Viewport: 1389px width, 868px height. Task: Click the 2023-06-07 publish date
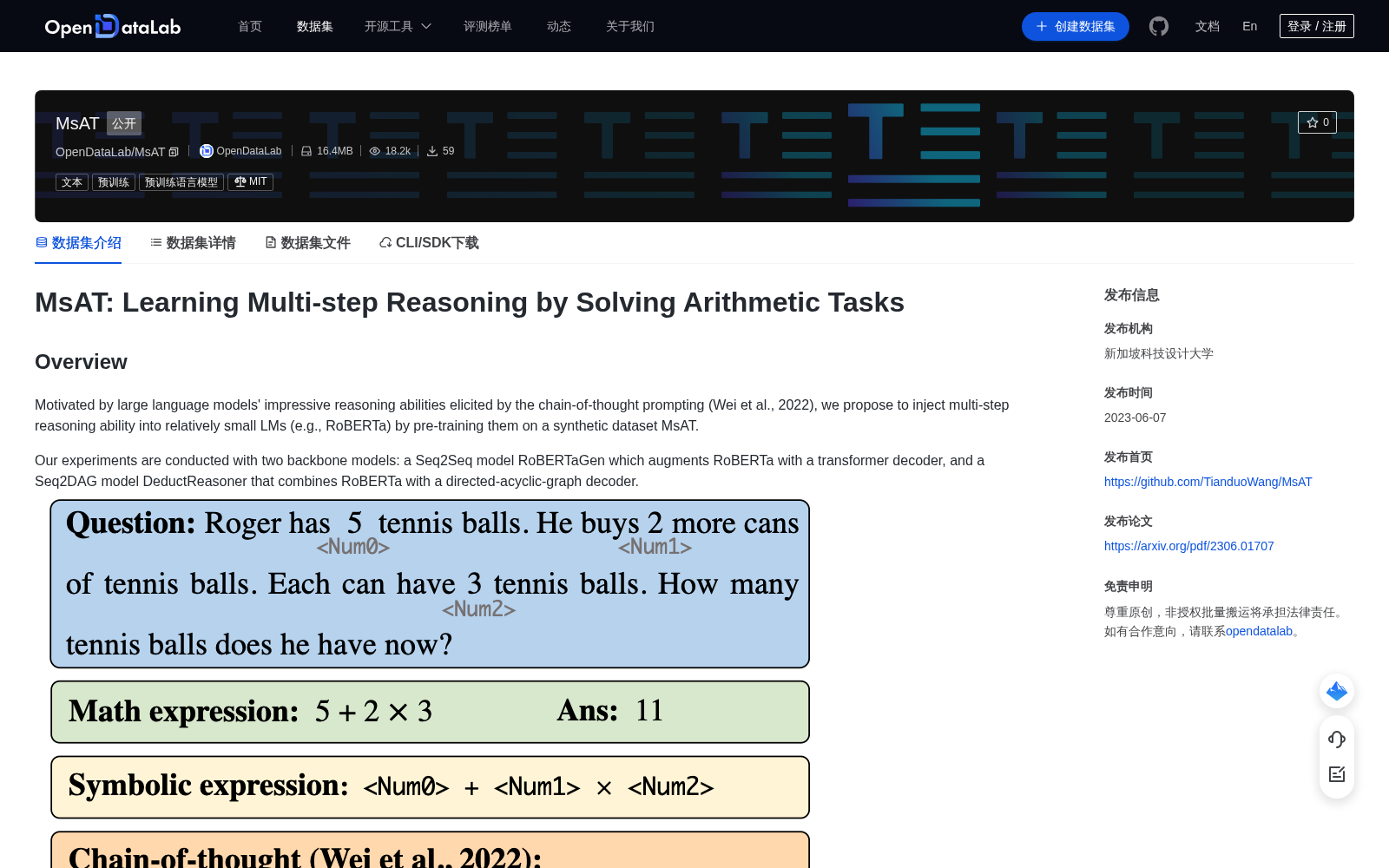coord(1136,418)
